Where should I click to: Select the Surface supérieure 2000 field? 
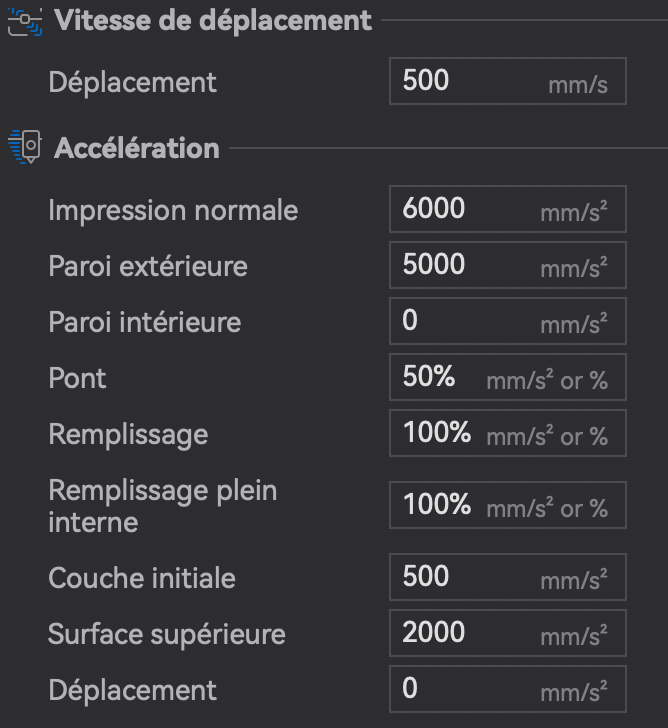(x=508, y=633)
